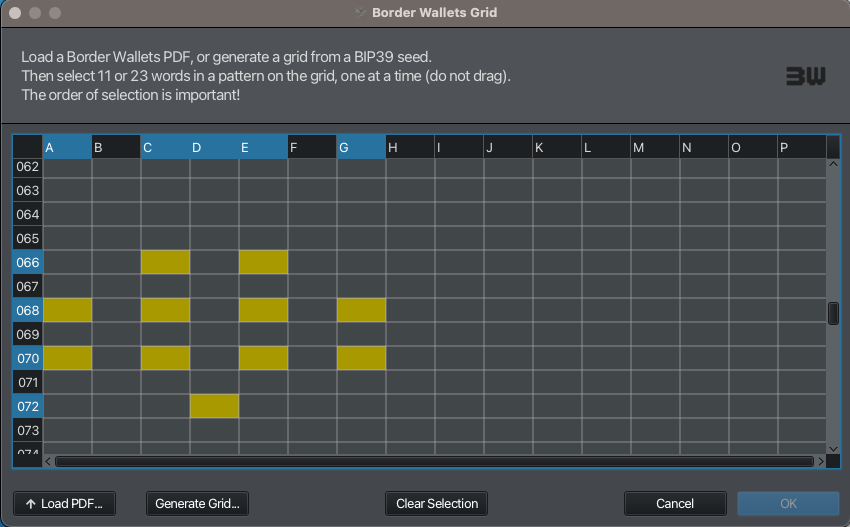The image size is (850, 527).
Task: Click the BW Border Wallets logo
Action: click(x=806, y=76)
